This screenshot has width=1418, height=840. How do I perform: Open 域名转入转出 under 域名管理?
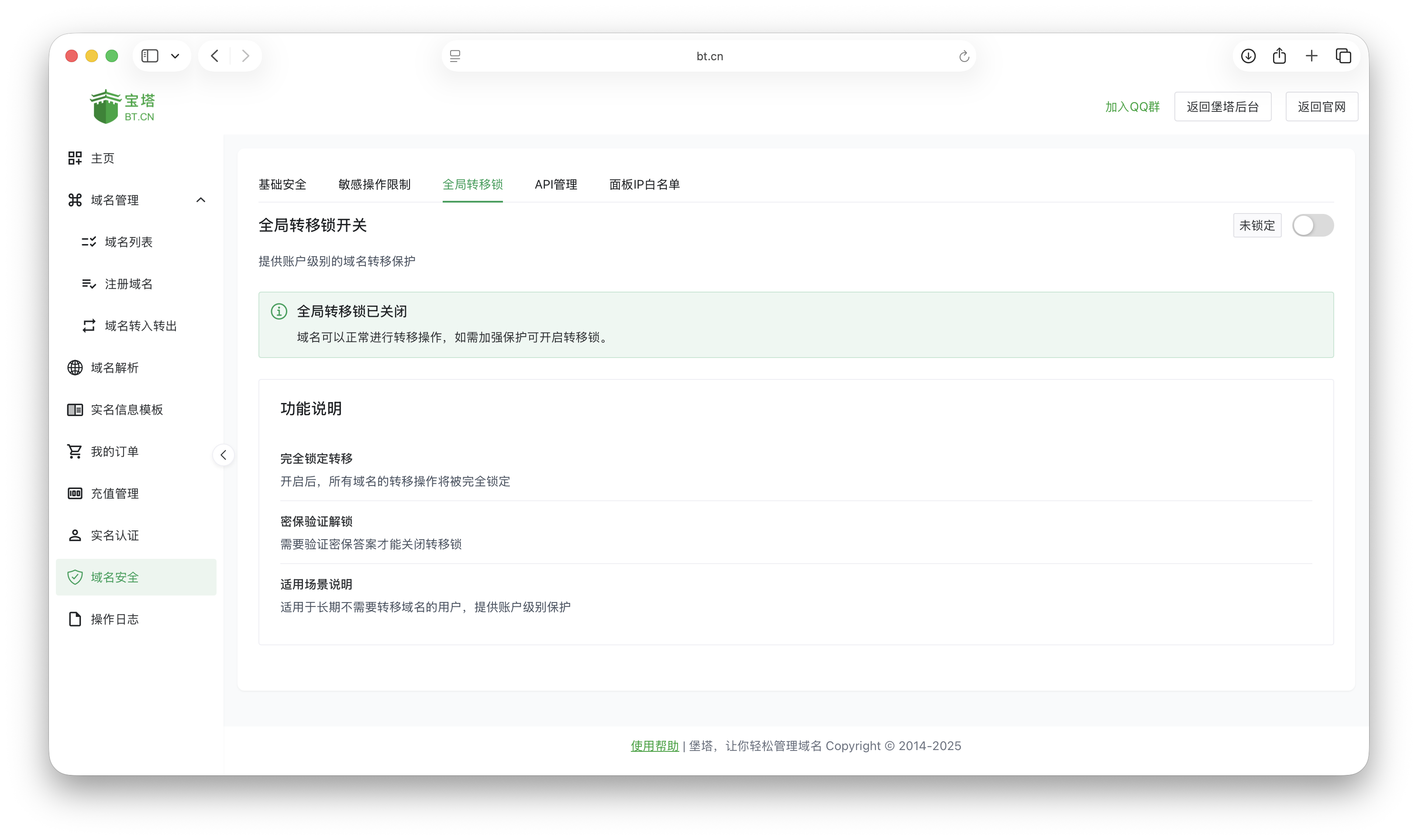[140, 325]
